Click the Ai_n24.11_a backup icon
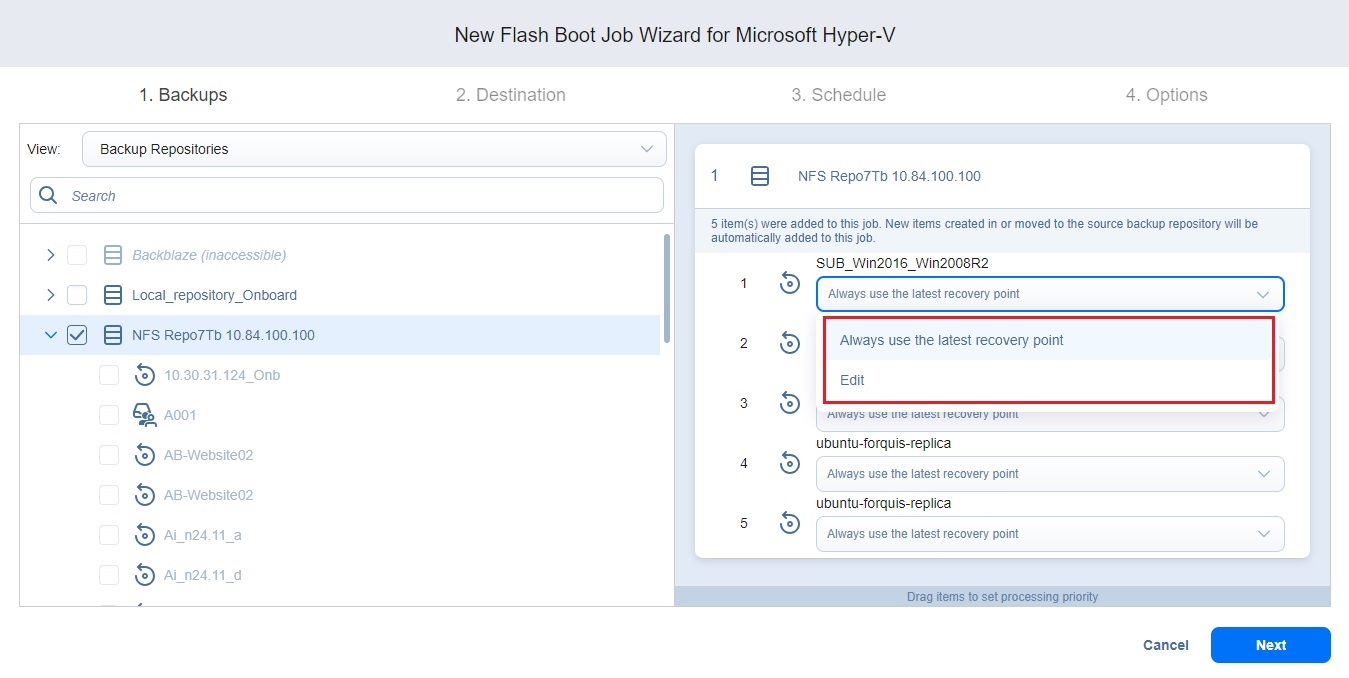1349x678 pixels. tap(144, 535)
